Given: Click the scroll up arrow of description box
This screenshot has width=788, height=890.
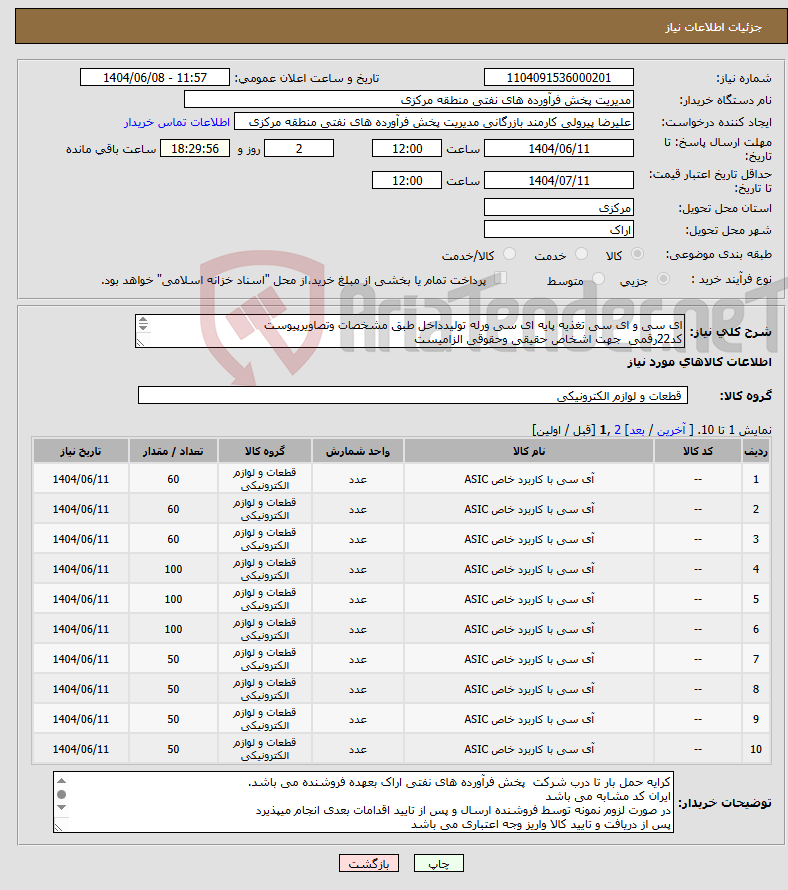Looking at the screenshot, I should tap(143, 320).
